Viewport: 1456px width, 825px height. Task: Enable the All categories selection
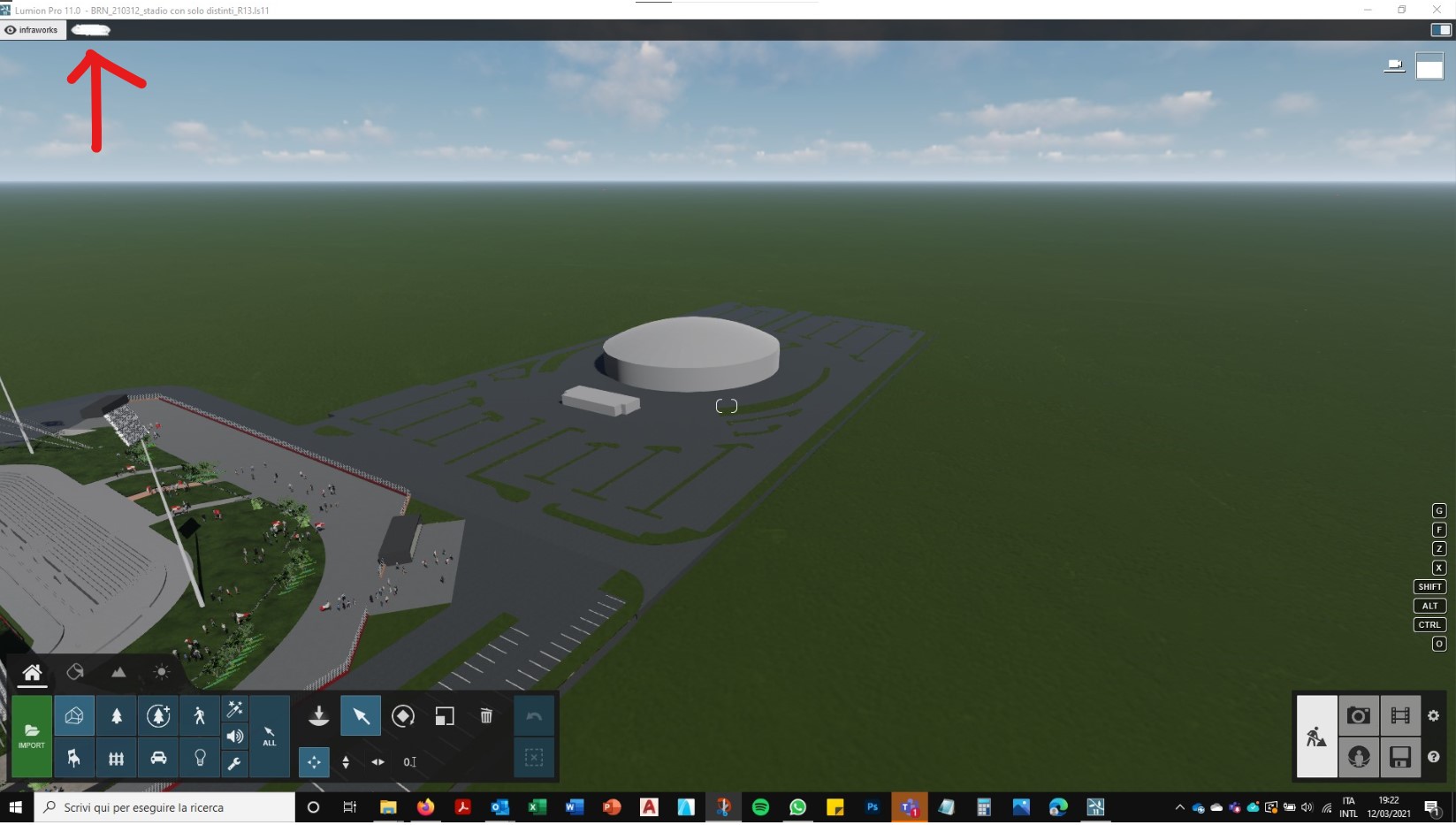270,737
